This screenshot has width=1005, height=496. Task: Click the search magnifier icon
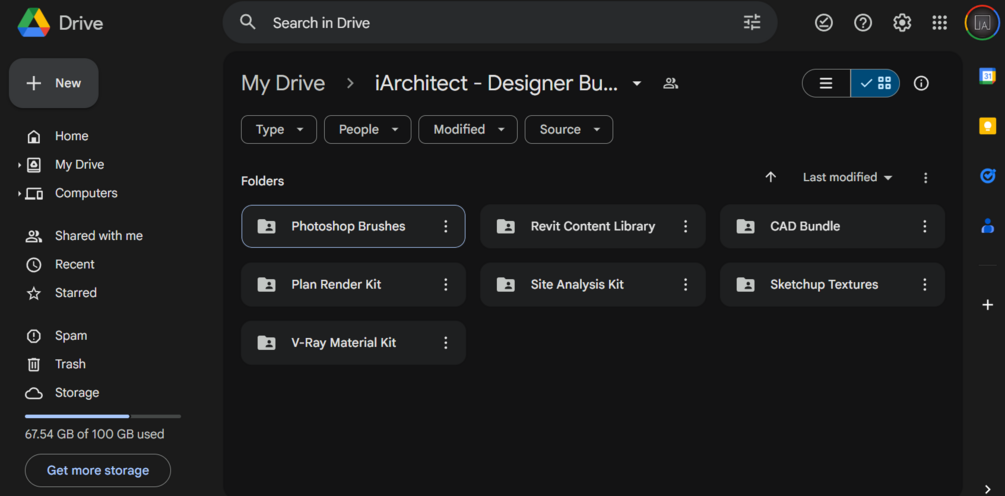(x=247, y=22)
